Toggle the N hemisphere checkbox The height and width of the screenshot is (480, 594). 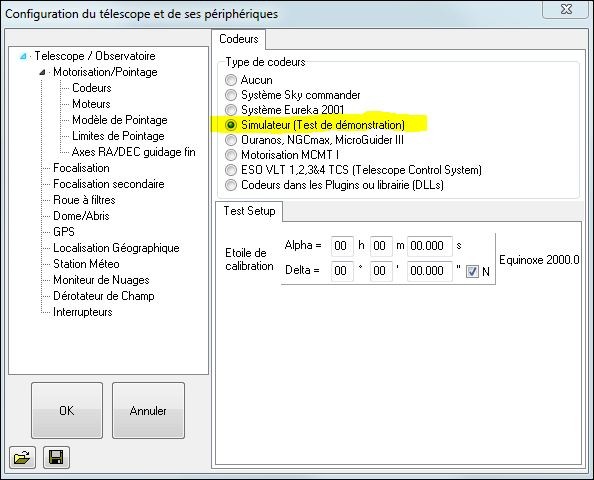(x=472, y=271)
